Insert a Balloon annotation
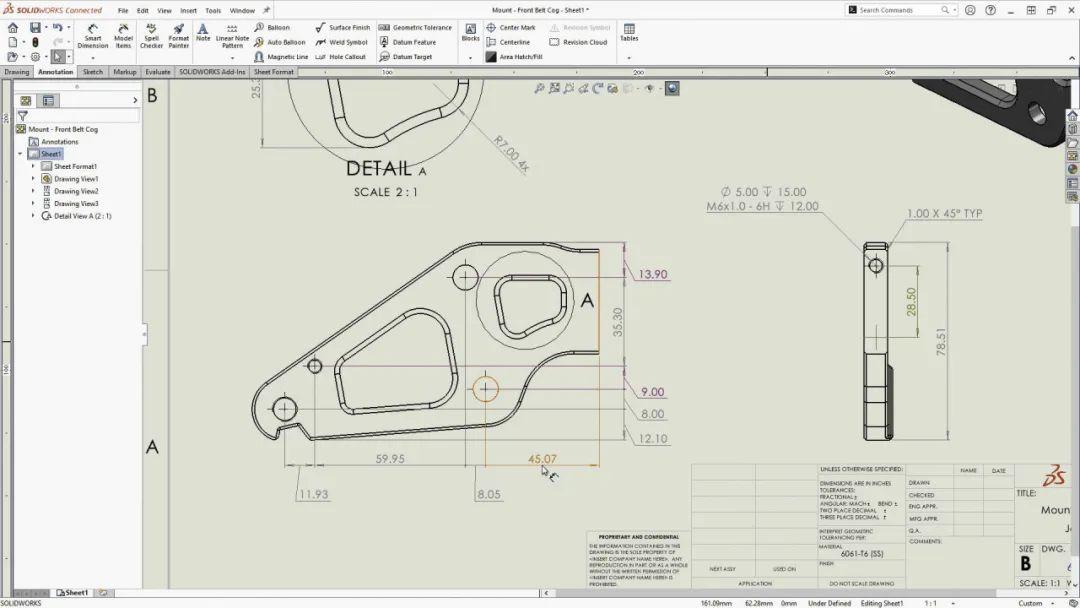This screenshot has height=608, width=1080. click(x=278, y=27)
